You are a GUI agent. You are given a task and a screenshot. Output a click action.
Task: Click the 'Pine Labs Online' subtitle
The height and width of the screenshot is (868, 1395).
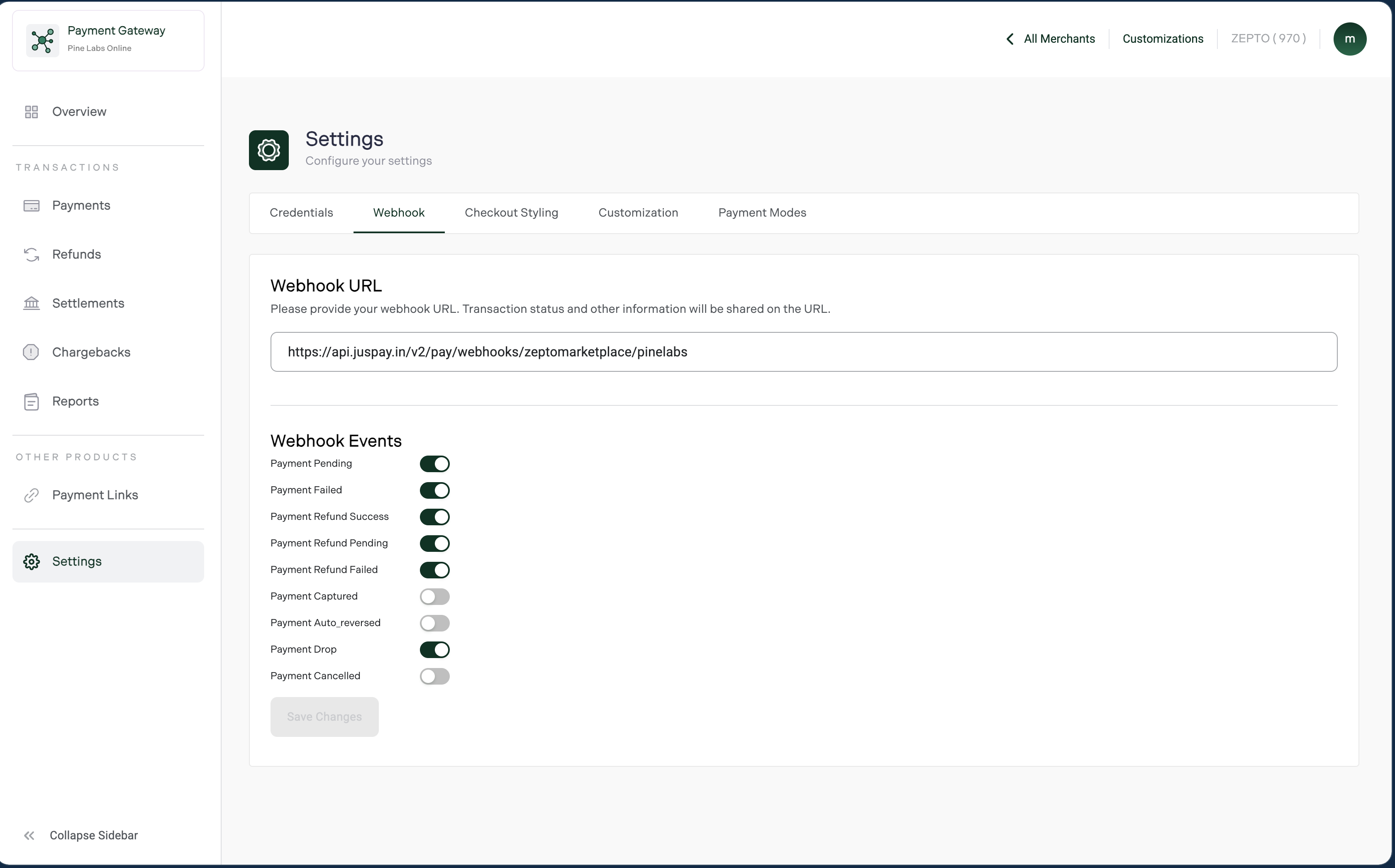[x=99, y=48]
